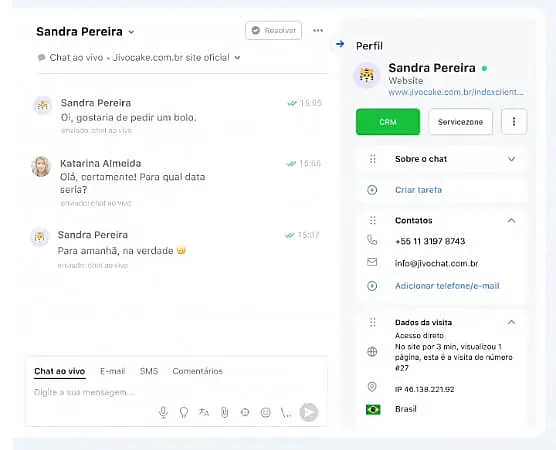Click Sandra Pereira's tiger avatar in Perfil
This screenshot has width=556, height=450.
(x=367, y=75)
